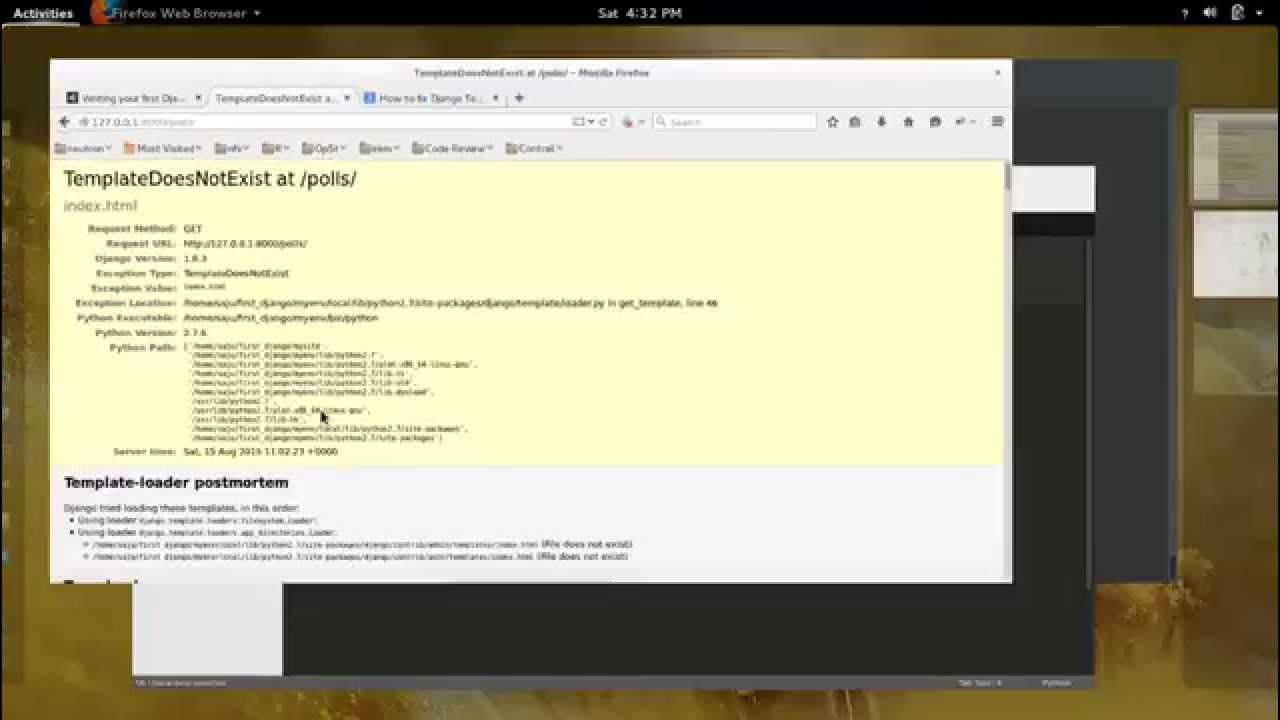Select the top workspace thumbnail

[x=1234, y=157]
